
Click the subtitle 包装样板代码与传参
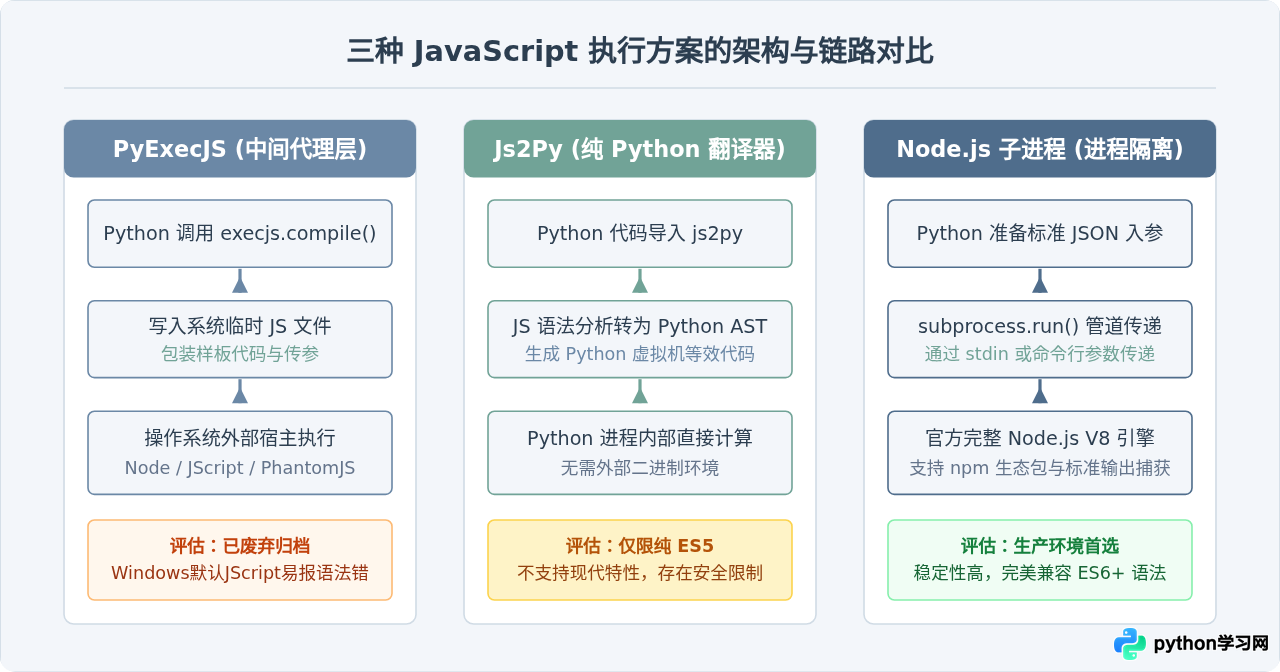[x=240, y=354]
